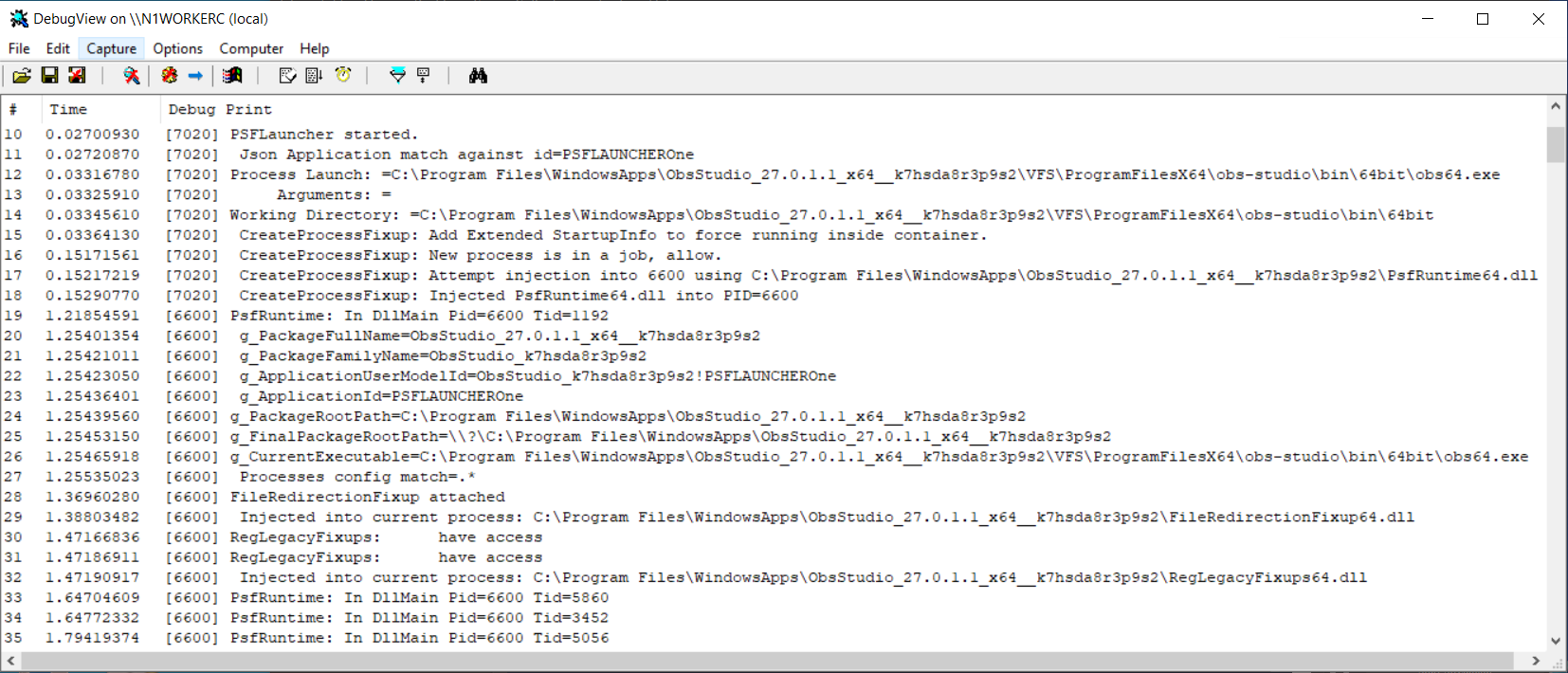The image size is (1568, 673).
Task: Toggle Capture Win32 with the Windows flag icon
Action: (232, 76)
